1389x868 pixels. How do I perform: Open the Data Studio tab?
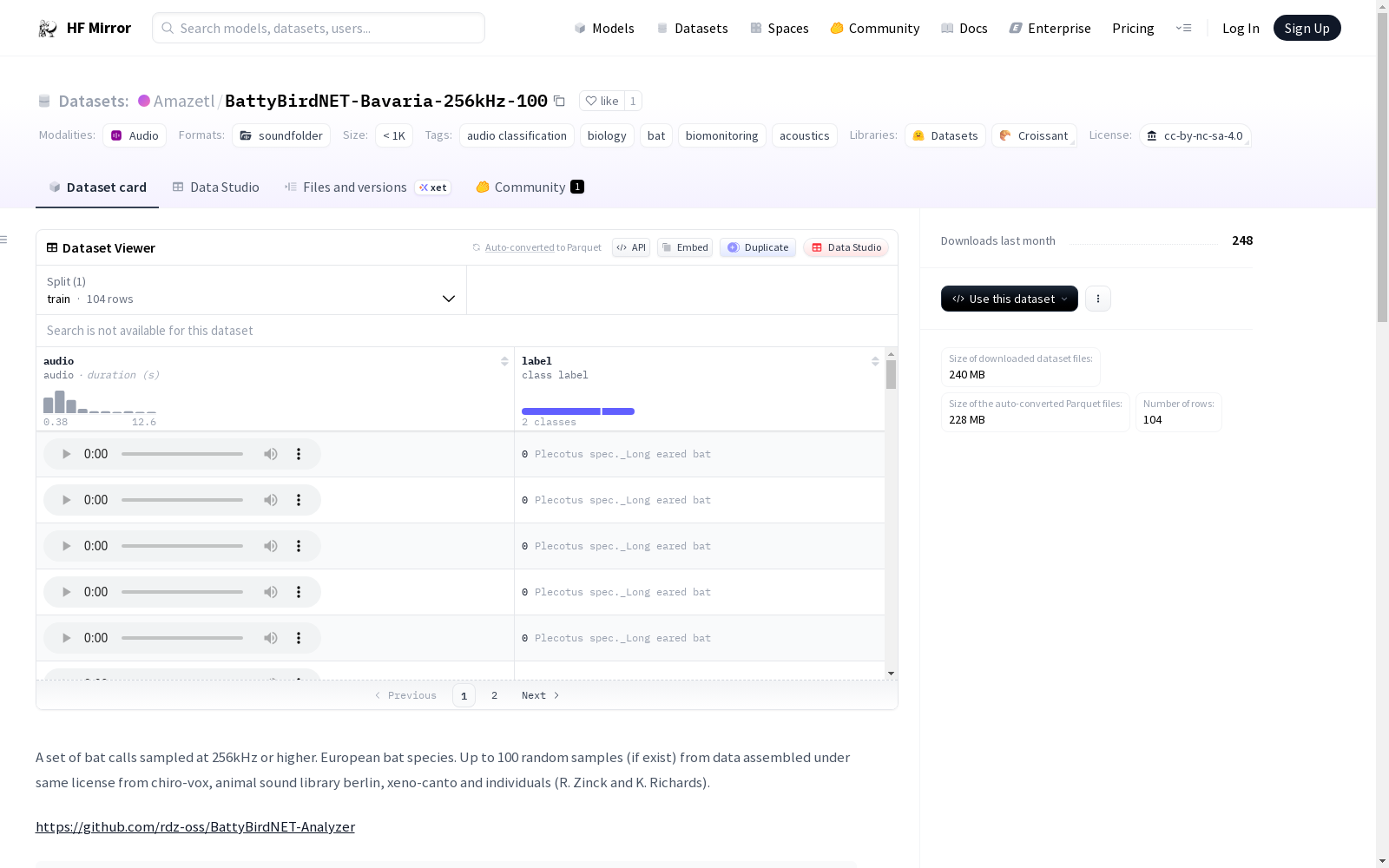(216, 187)
